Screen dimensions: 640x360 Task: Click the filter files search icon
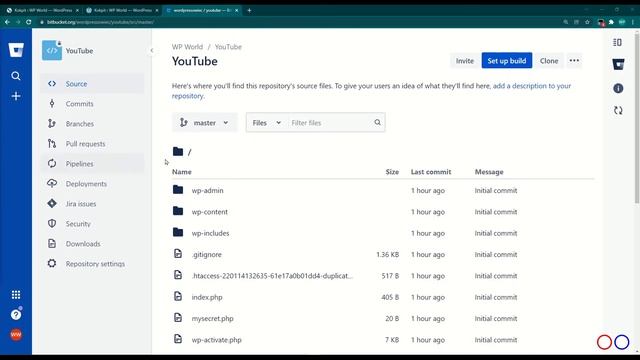pos(377,122)
